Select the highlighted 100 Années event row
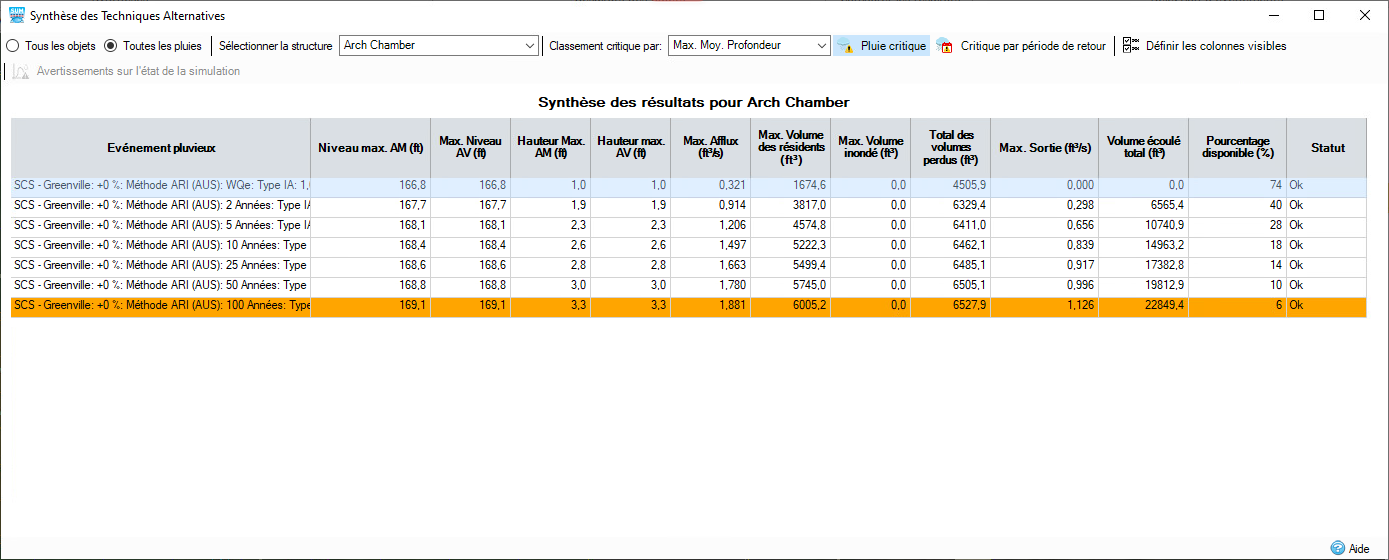This screenshot has width=1389, height=560. [689, 306]
